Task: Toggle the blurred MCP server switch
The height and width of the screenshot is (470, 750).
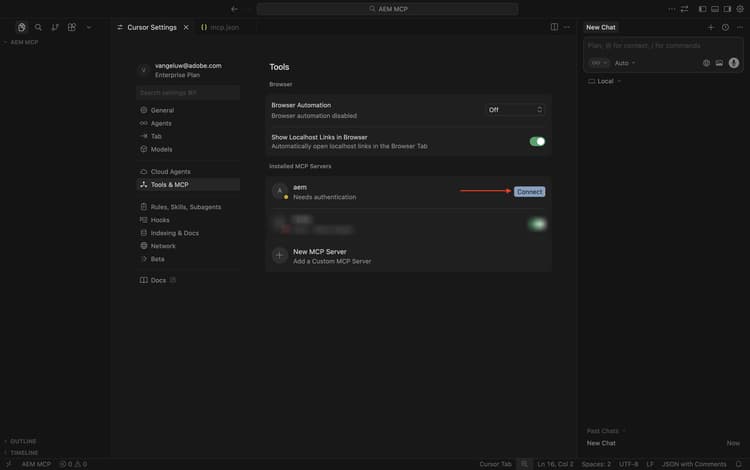Action: tap(537, 224)
